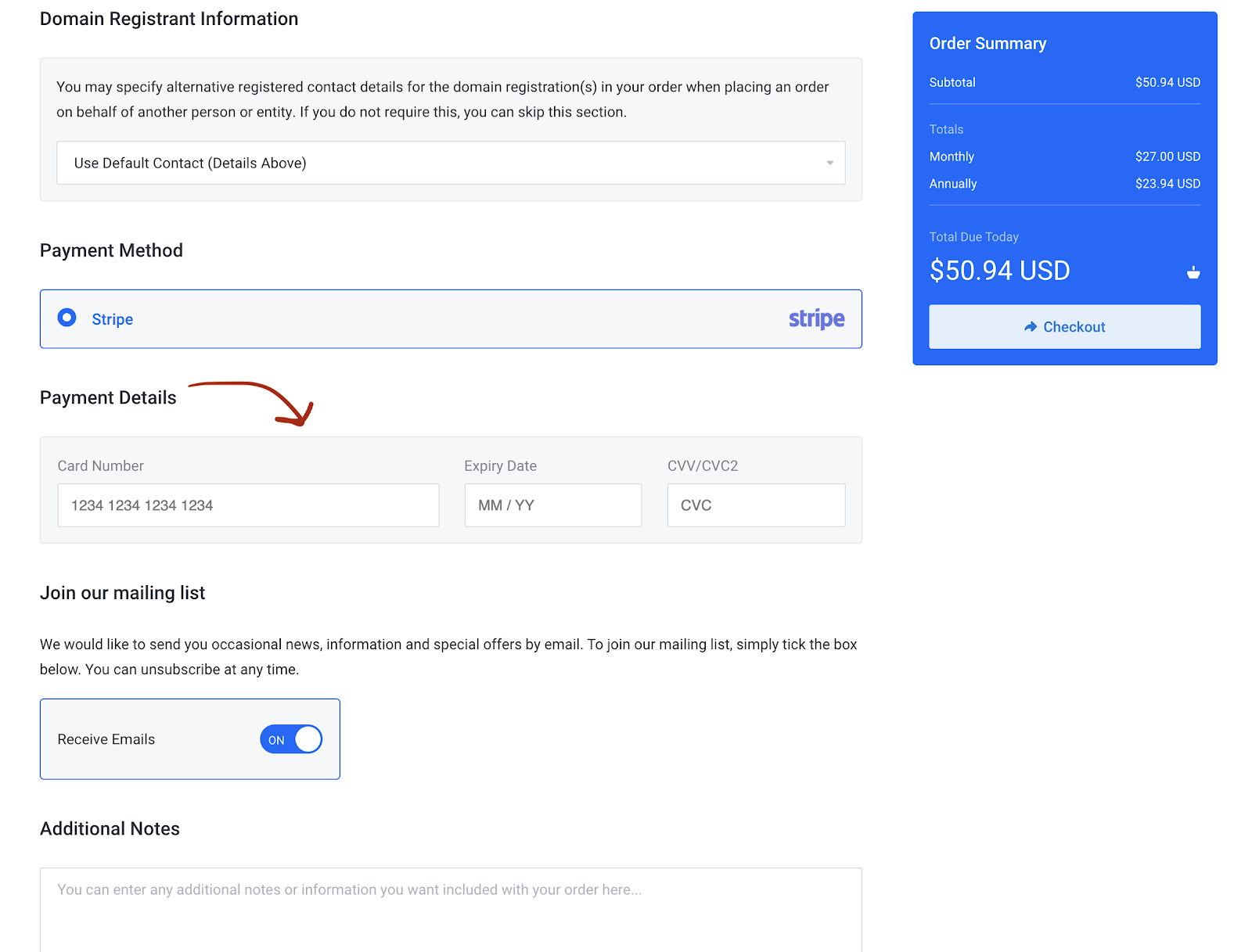Click the Monthly $27.00 USD total
This screenshot has width=1252, height=952.
[1167, 156]
